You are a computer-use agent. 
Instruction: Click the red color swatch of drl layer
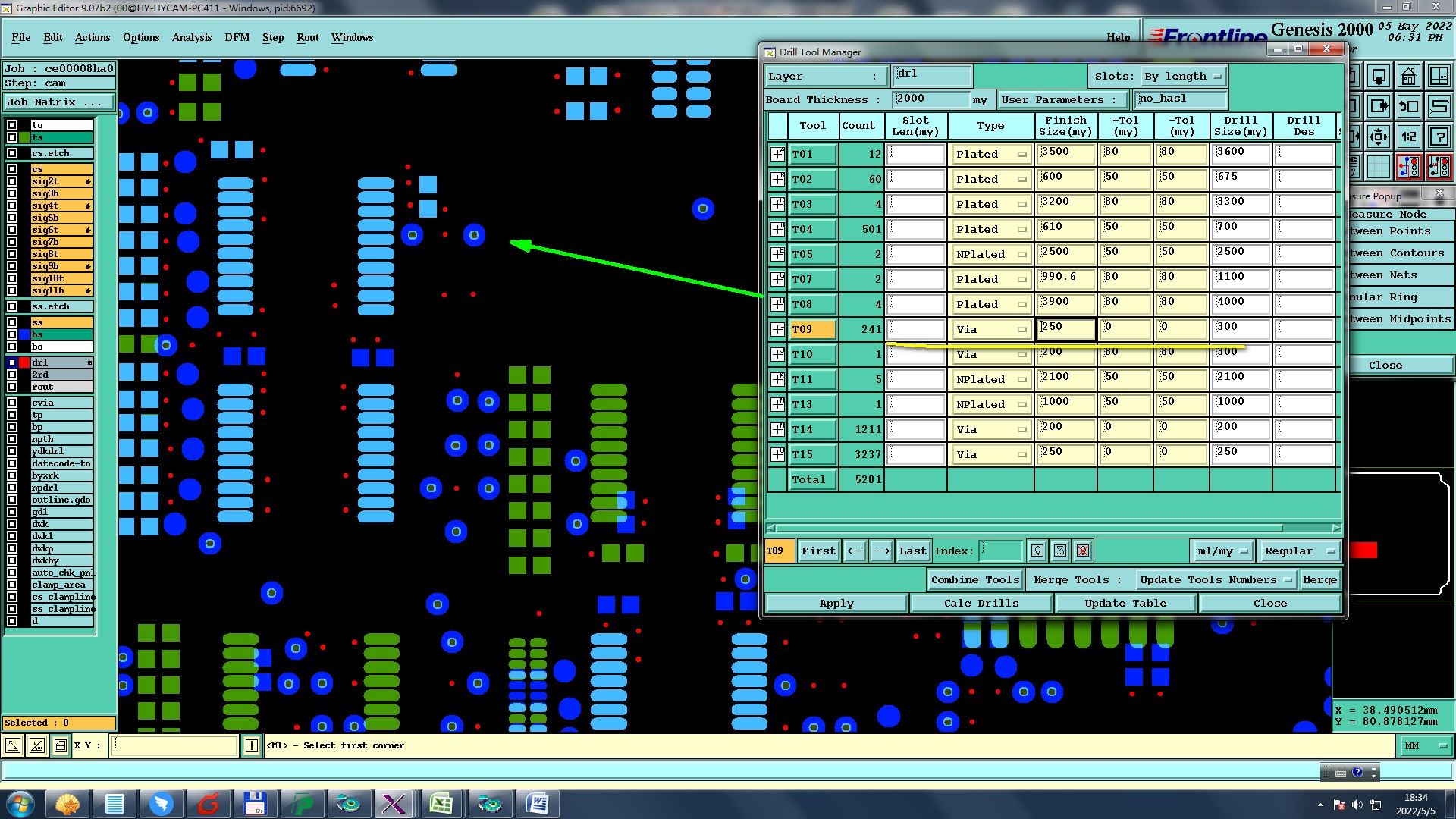(x=24, y=362)
